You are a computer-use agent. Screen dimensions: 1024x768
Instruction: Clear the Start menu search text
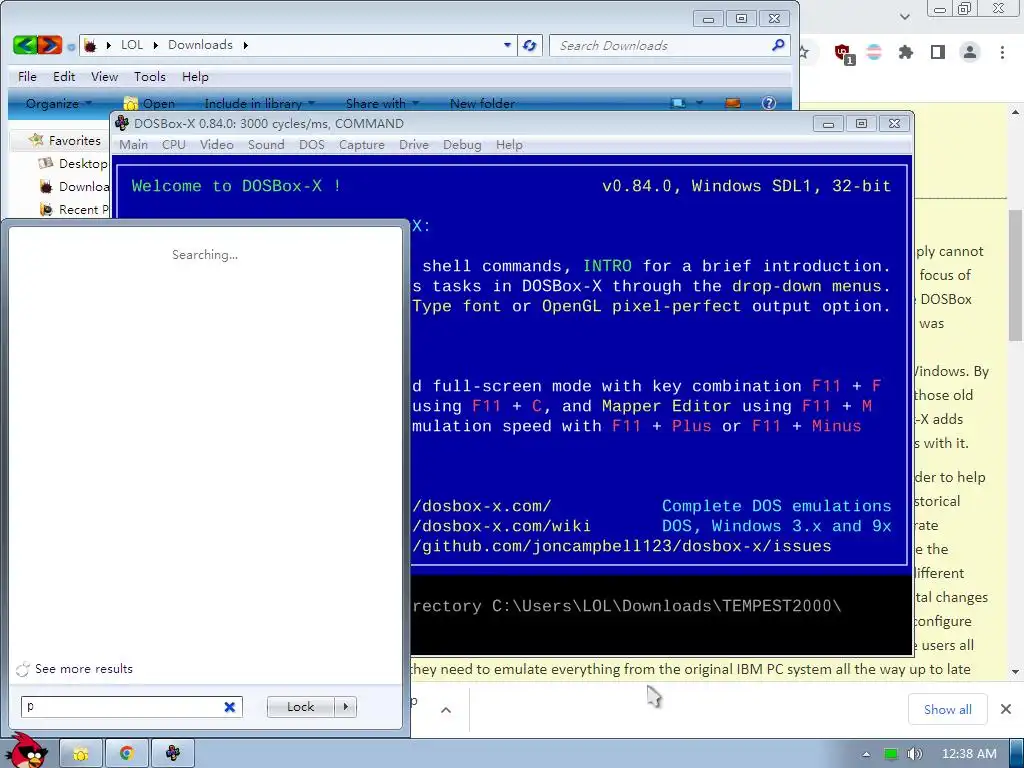(230, 707)
